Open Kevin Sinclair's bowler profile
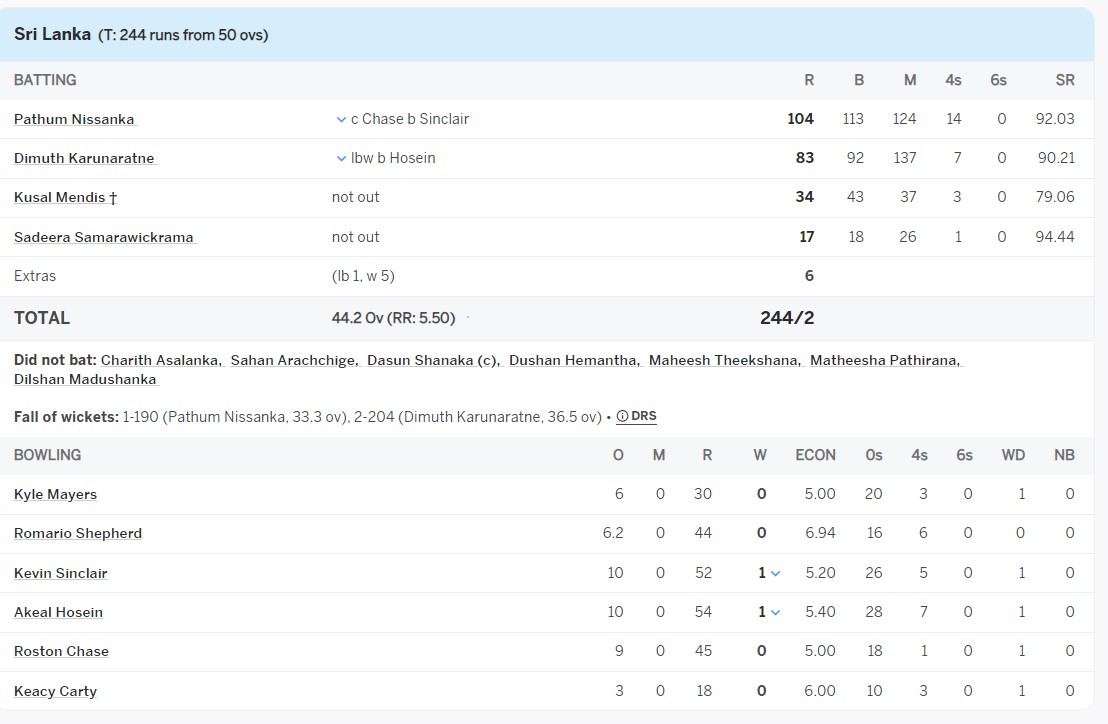Image resolution: width=1108 pixels, height=724 pixels. (60, 573)
